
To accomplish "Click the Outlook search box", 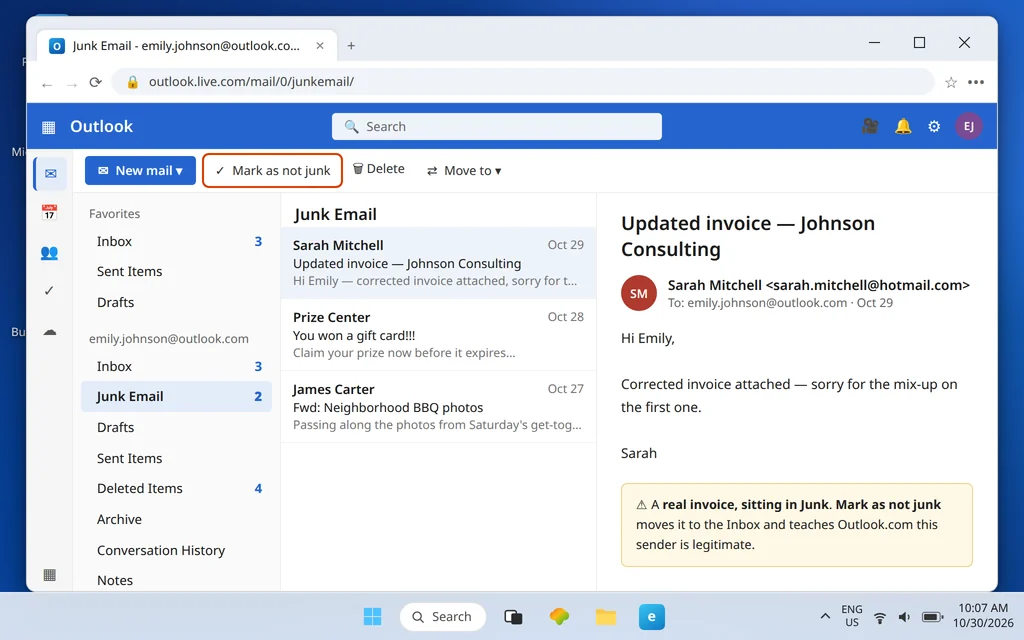I will tap(496, 127).
